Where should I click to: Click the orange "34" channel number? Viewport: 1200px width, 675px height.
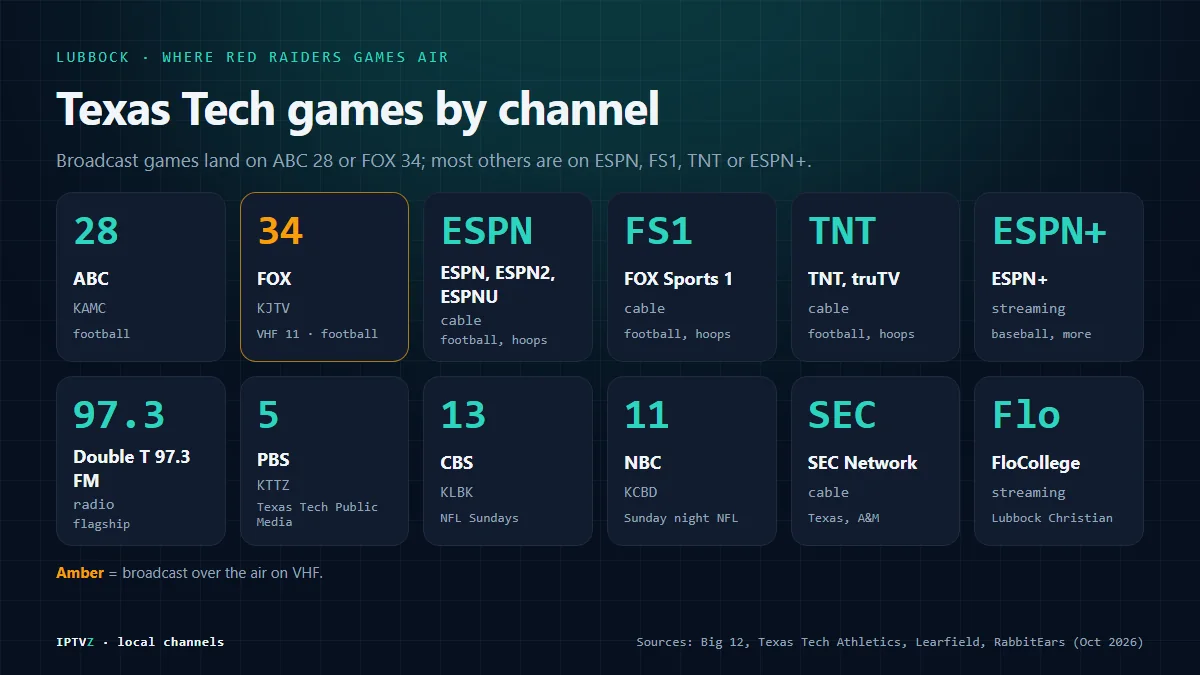click(280, 231)
